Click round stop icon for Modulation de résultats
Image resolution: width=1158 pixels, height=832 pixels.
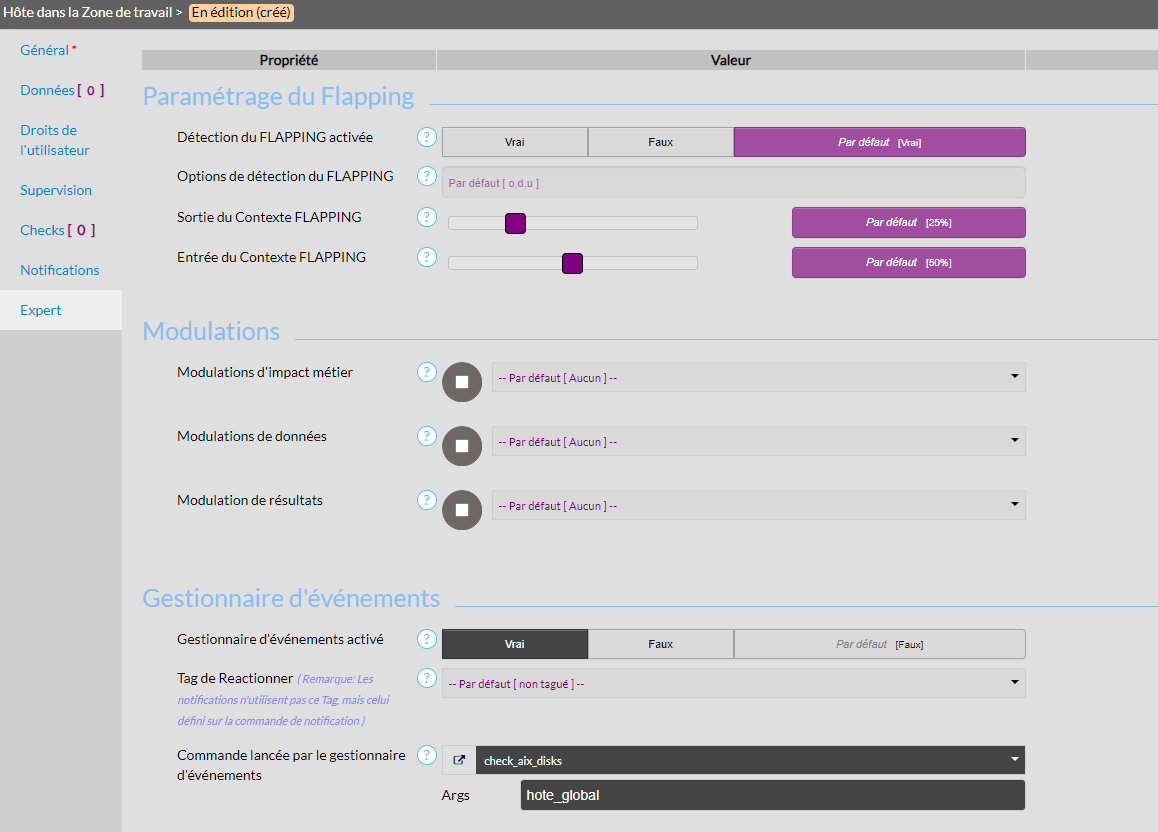462,510
